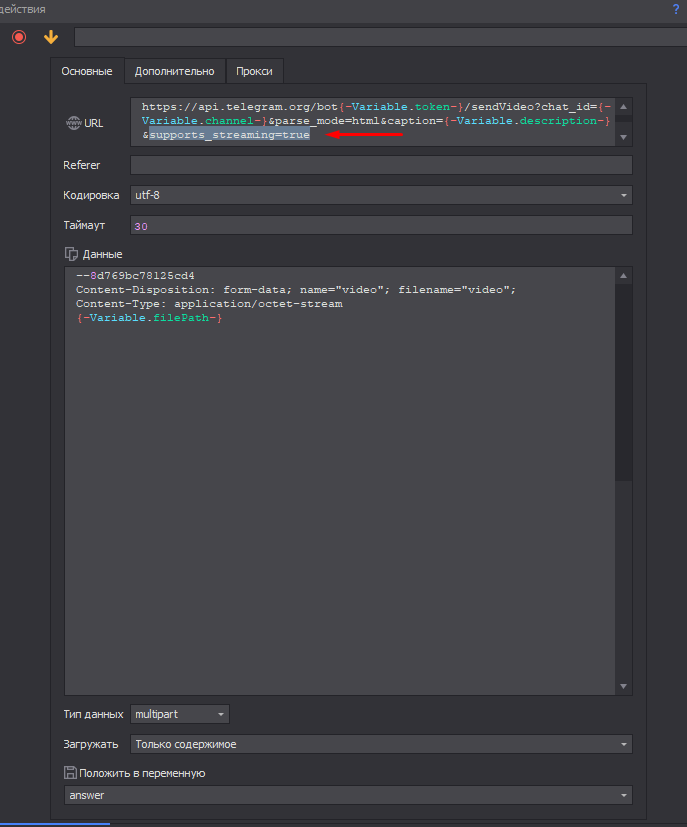Click the Данные scroll-down arrow at the bottom
Viewport: 687px width, 827px height.
tap(624, 686)
